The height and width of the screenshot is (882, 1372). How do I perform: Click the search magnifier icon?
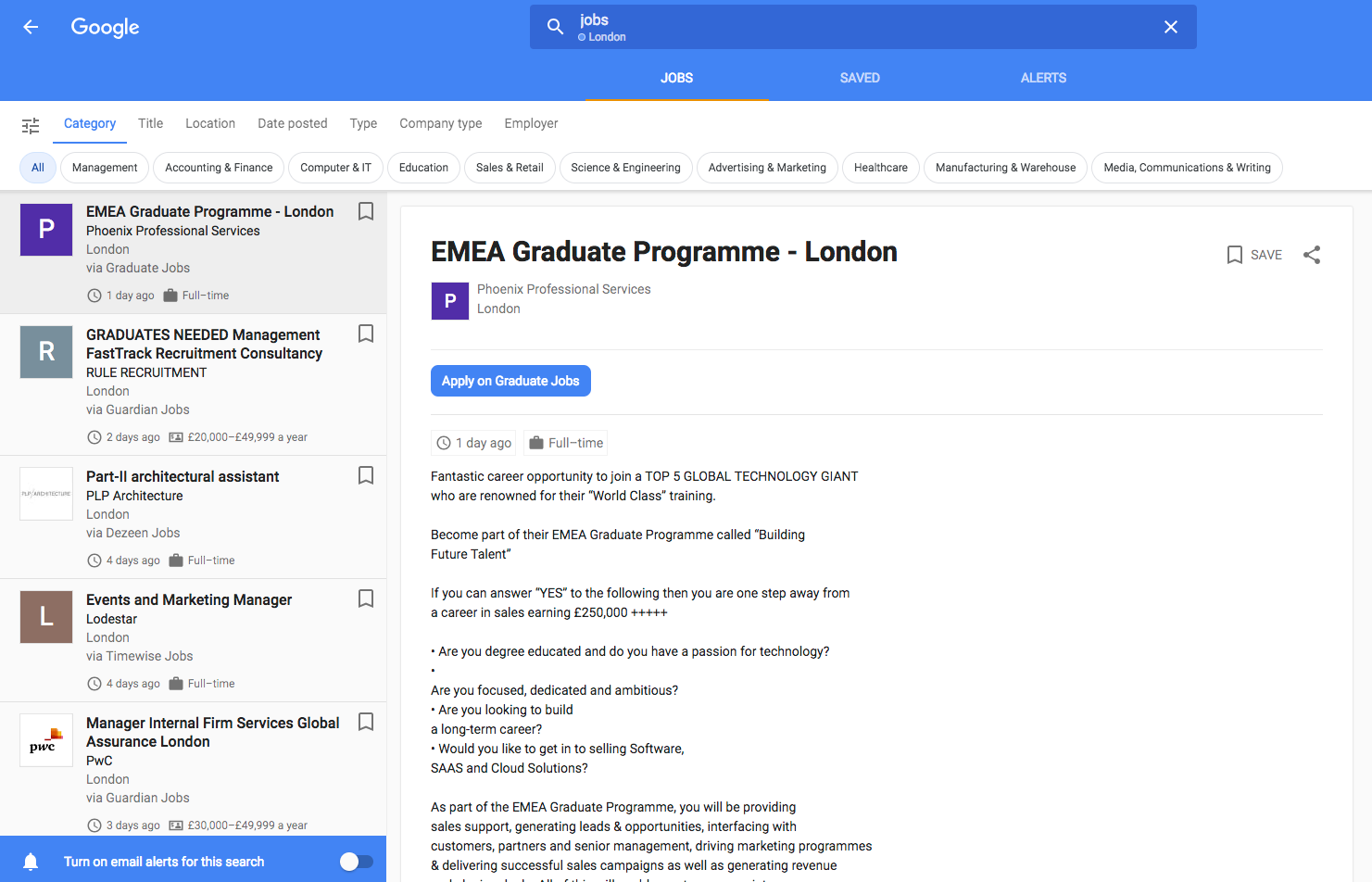tap(555, 27)
